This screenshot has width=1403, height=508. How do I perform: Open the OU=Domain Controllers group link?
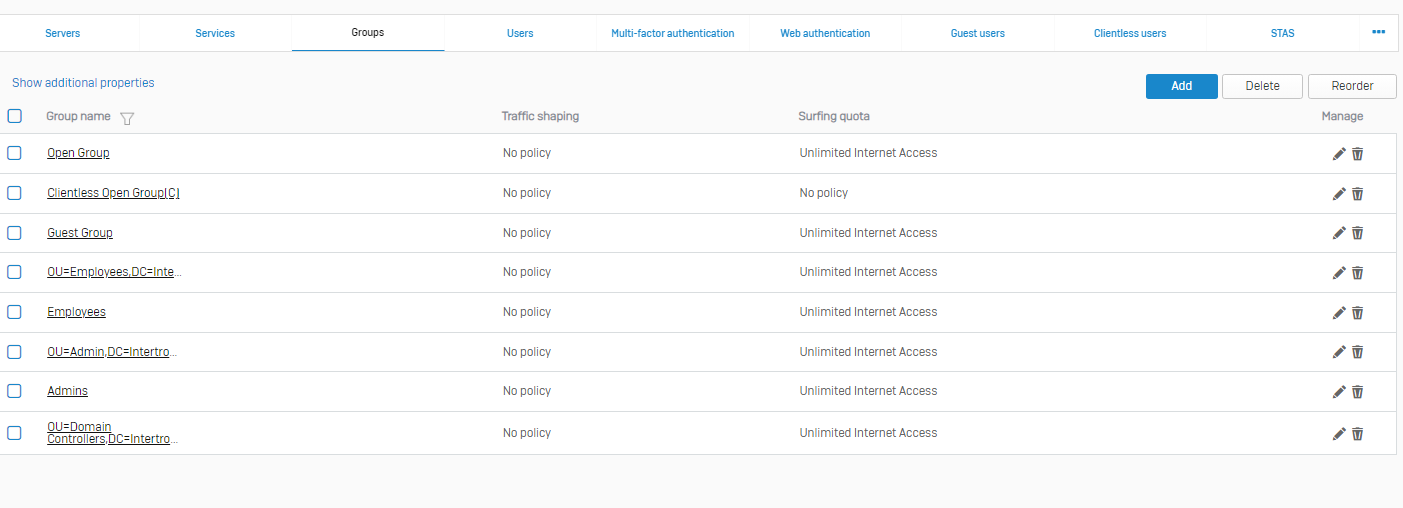pos(112,433)
